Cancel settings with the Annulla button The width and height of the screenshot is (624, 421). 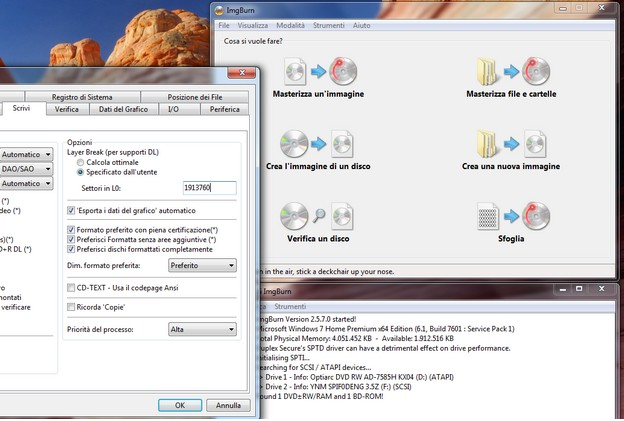(x=228, y=405)
